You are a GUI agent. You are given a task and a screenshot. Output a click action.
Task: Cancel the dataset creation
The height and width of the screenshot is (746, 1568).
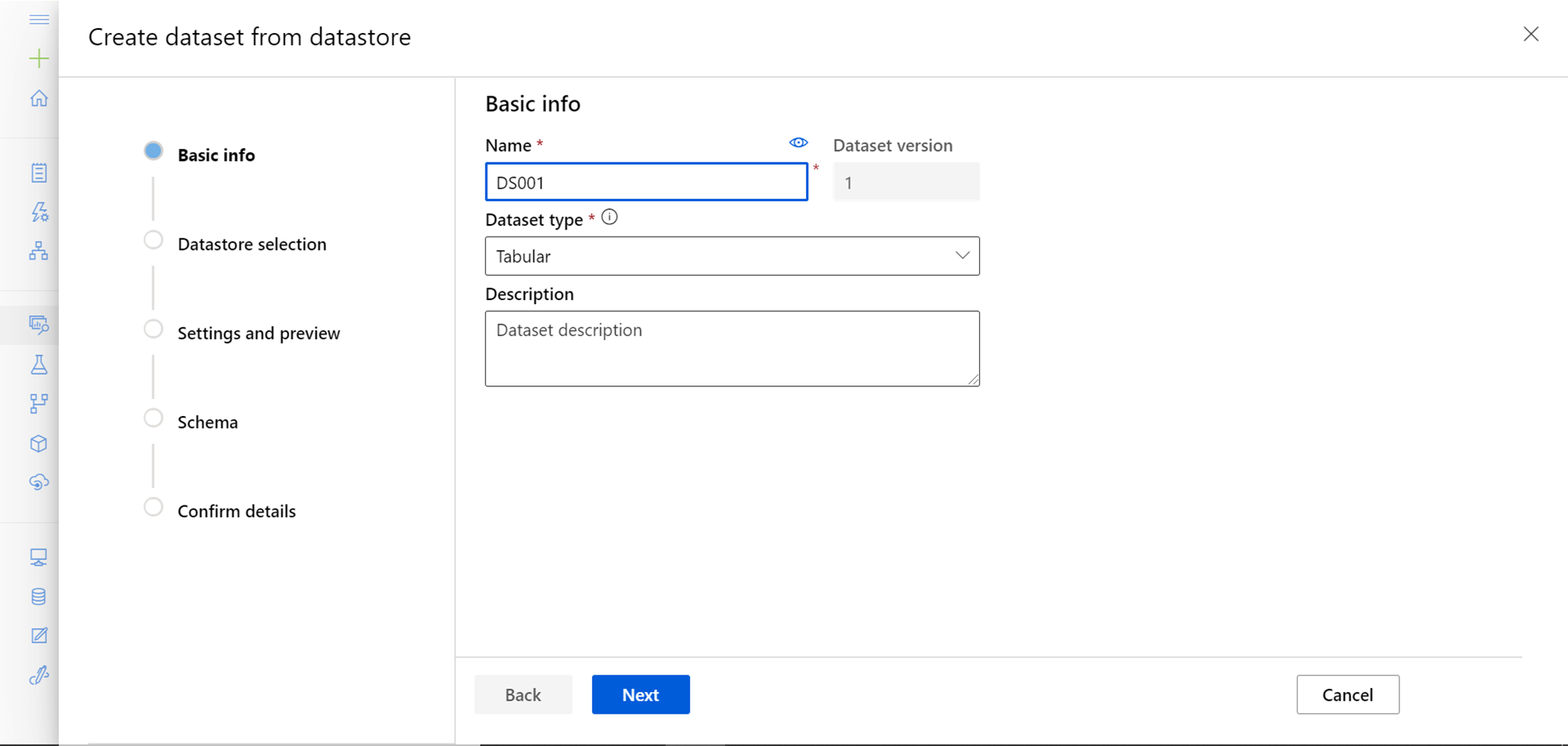pyautogui.click(x=1347, y=694)
